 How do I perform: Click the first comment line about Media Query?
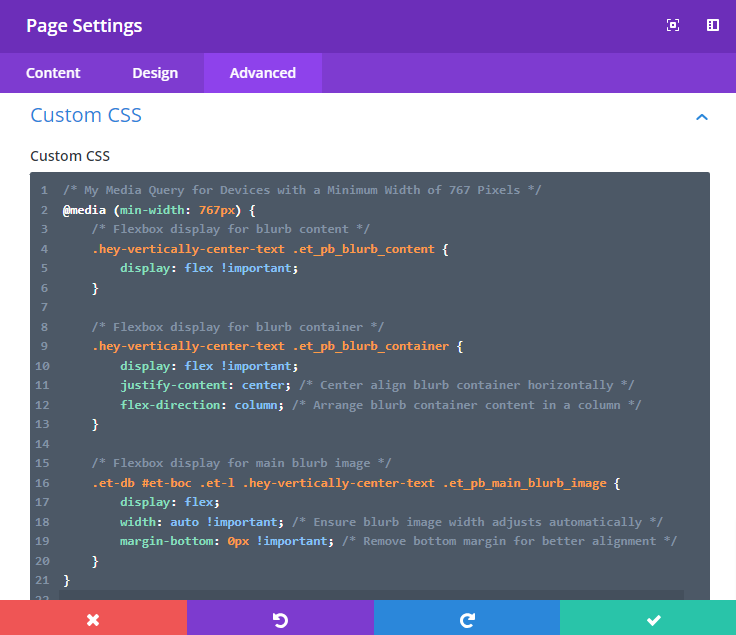pos(302,190)
